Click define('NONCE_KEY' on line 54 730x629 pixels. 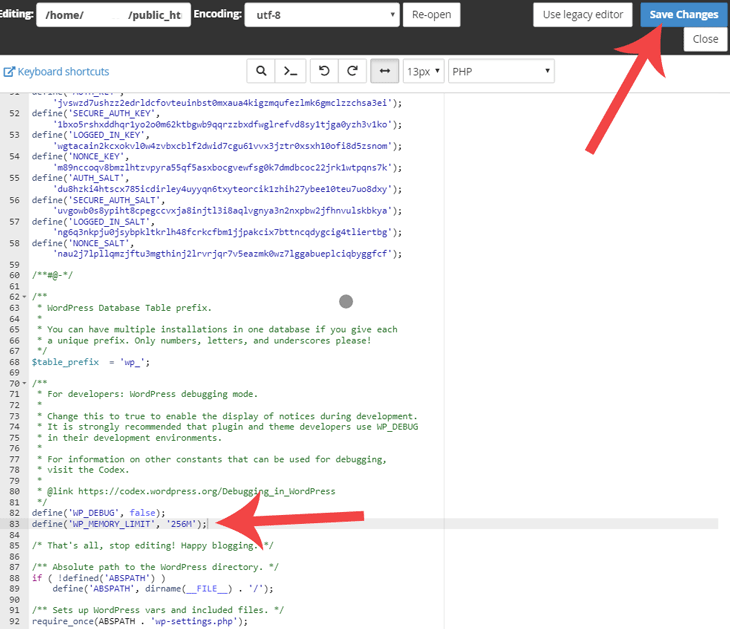click(80, 156)
